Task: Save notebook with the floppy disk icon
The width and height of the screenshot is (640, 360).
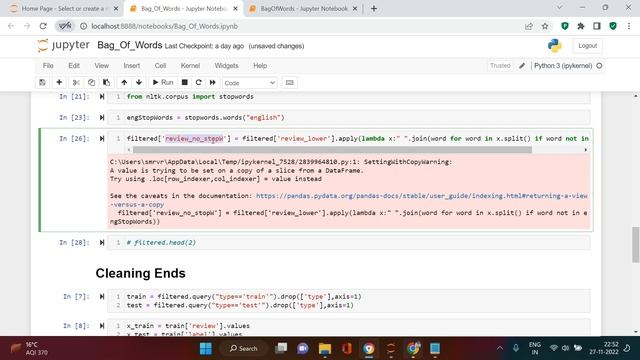Action: pyautogui.click(x=42, y=82)
